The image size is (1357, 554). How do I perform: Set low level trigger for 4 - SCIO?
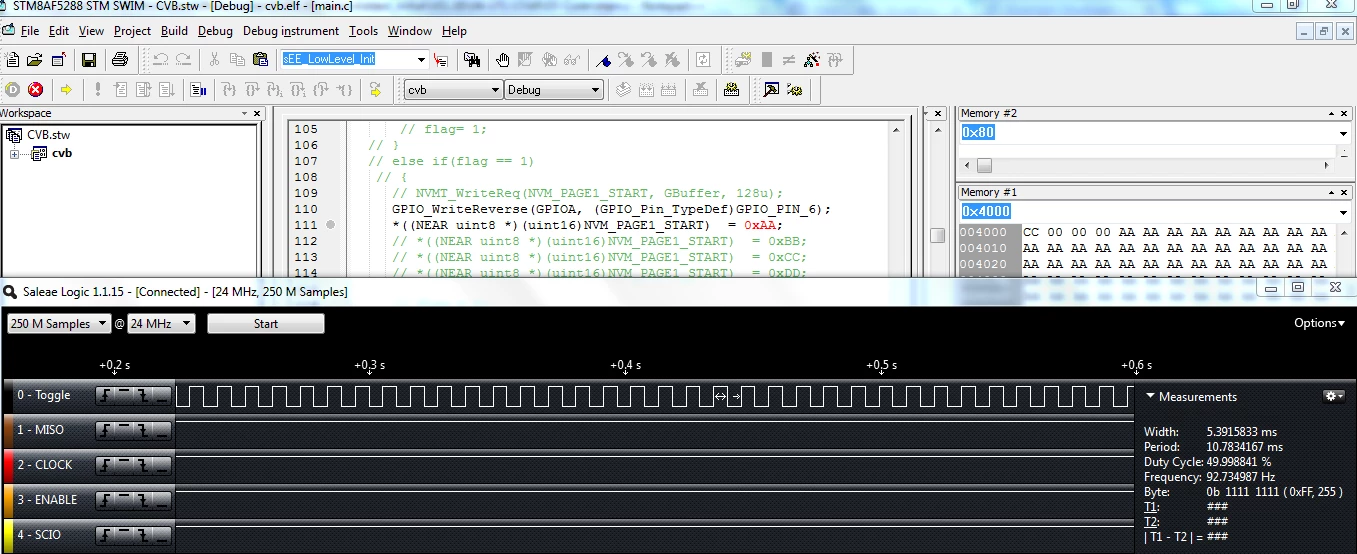(x=163, y=535)
